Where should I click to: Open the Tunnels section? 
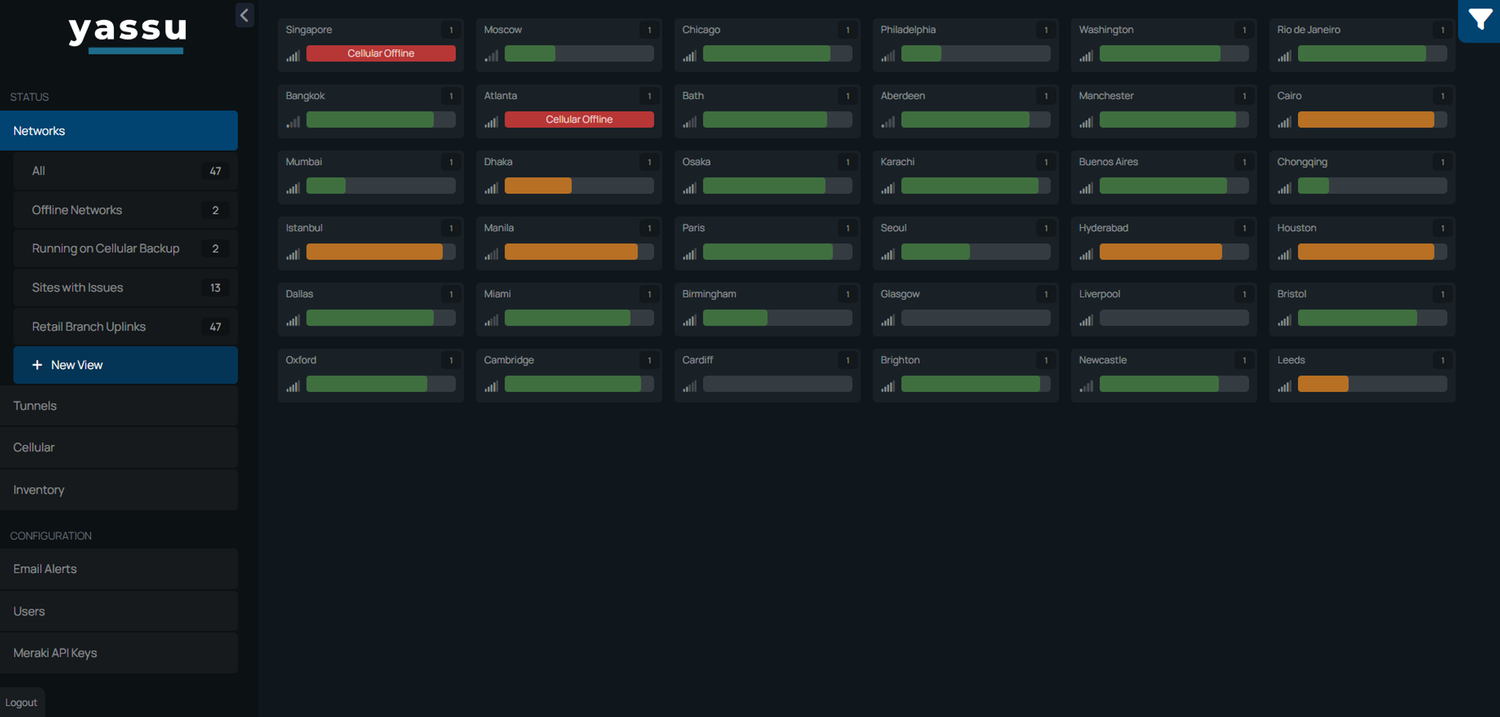118,406
